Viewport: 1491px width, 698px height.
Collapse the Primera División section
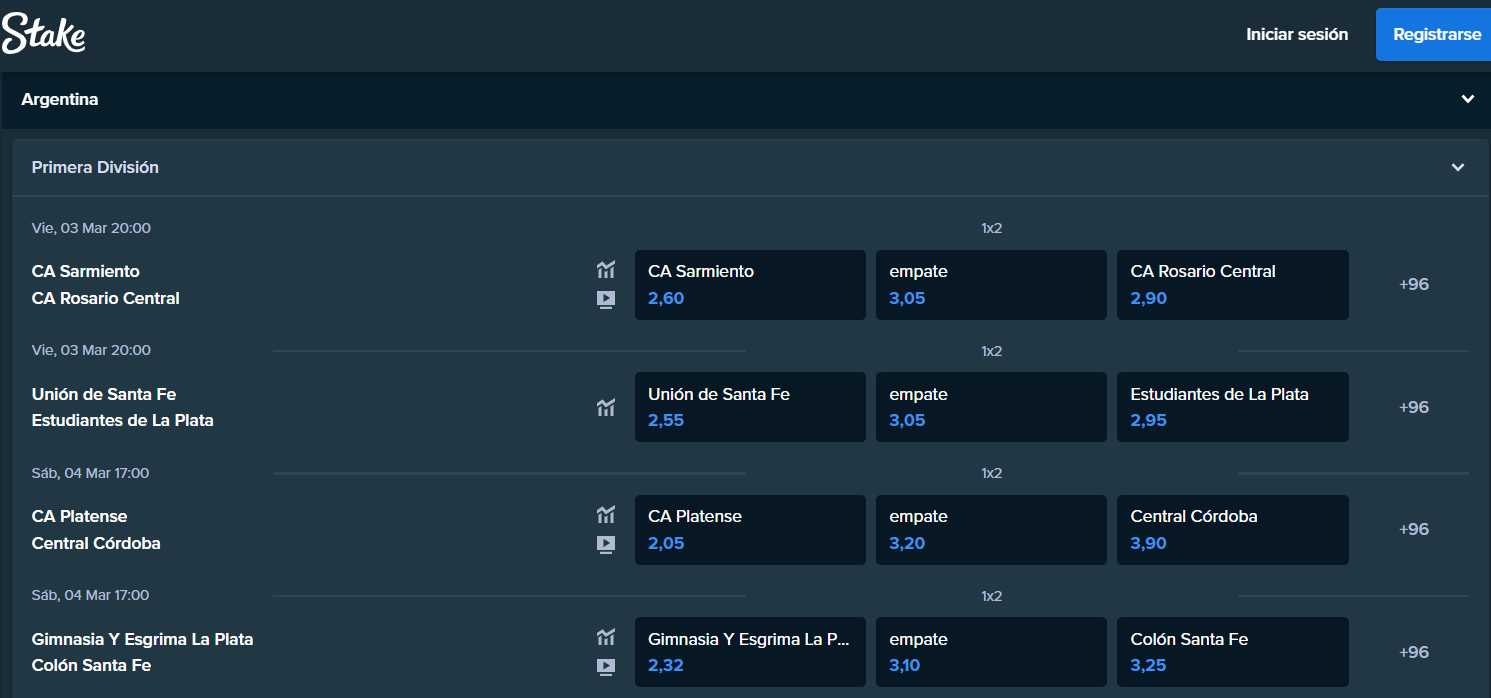click(x=1458, y=167)
